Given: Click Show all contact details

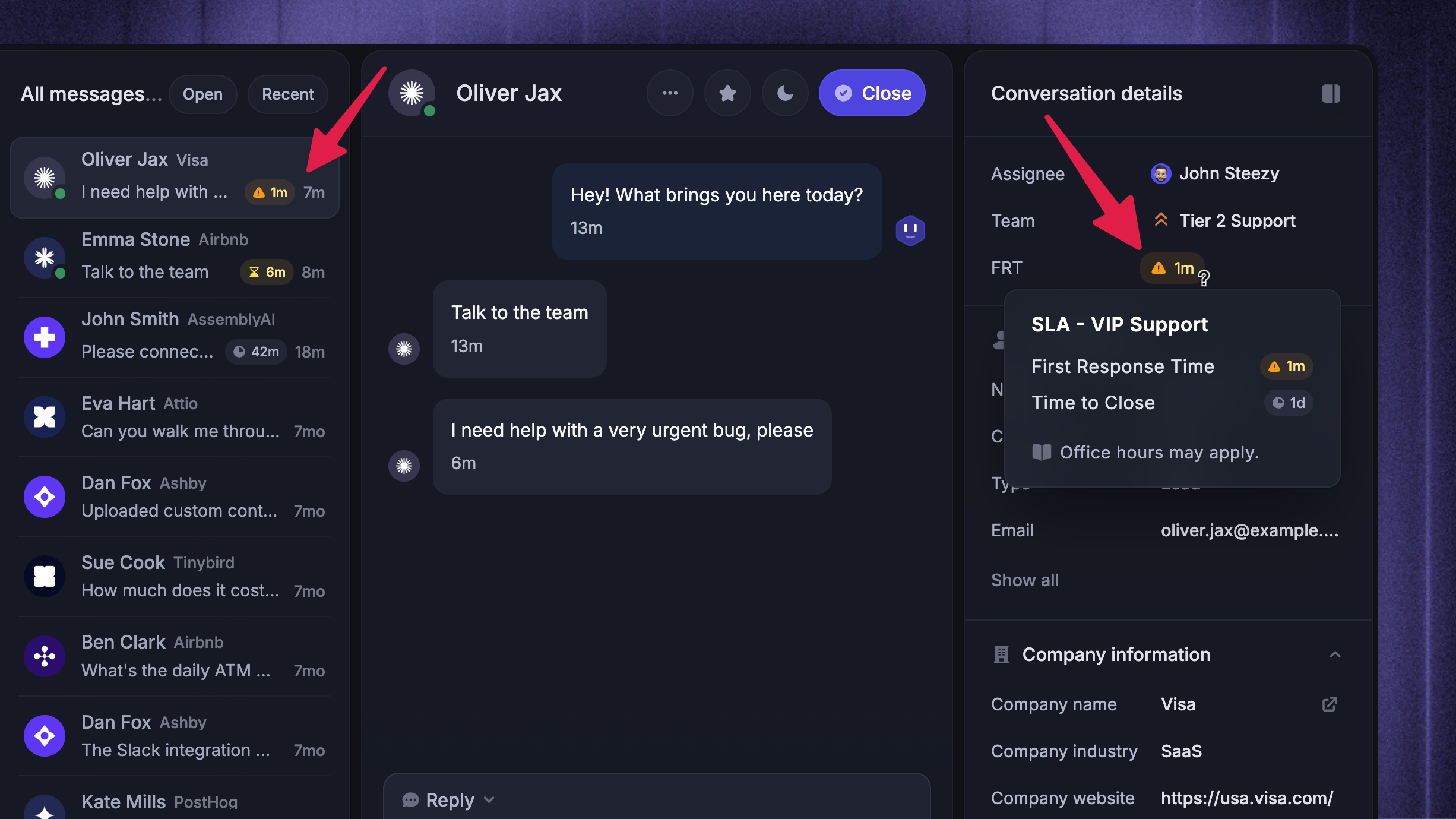Looking at the screenshot, I should point(1024,580).
